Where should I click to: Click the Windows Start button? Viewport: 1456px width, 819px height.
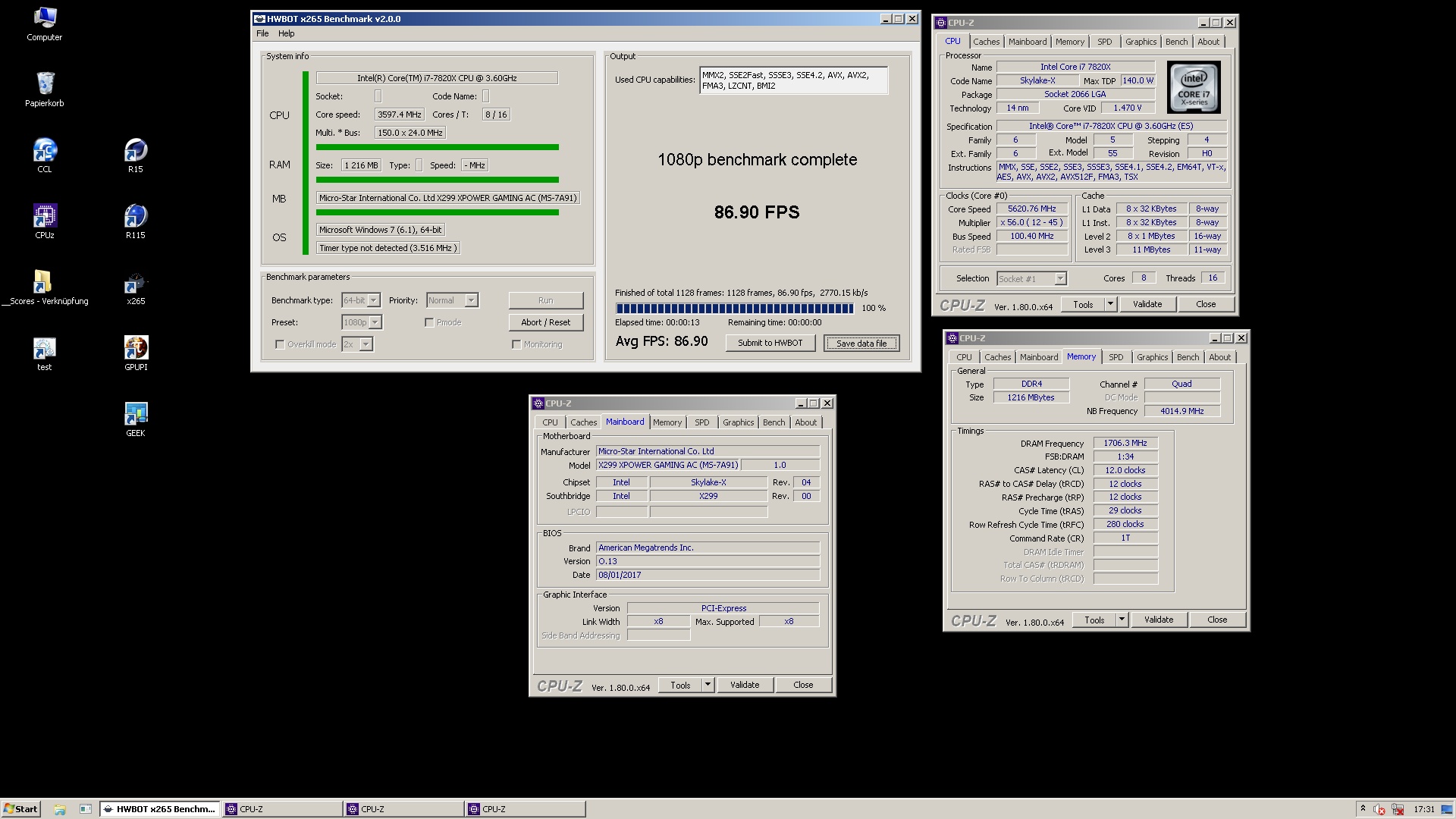[x=20, y=808]
